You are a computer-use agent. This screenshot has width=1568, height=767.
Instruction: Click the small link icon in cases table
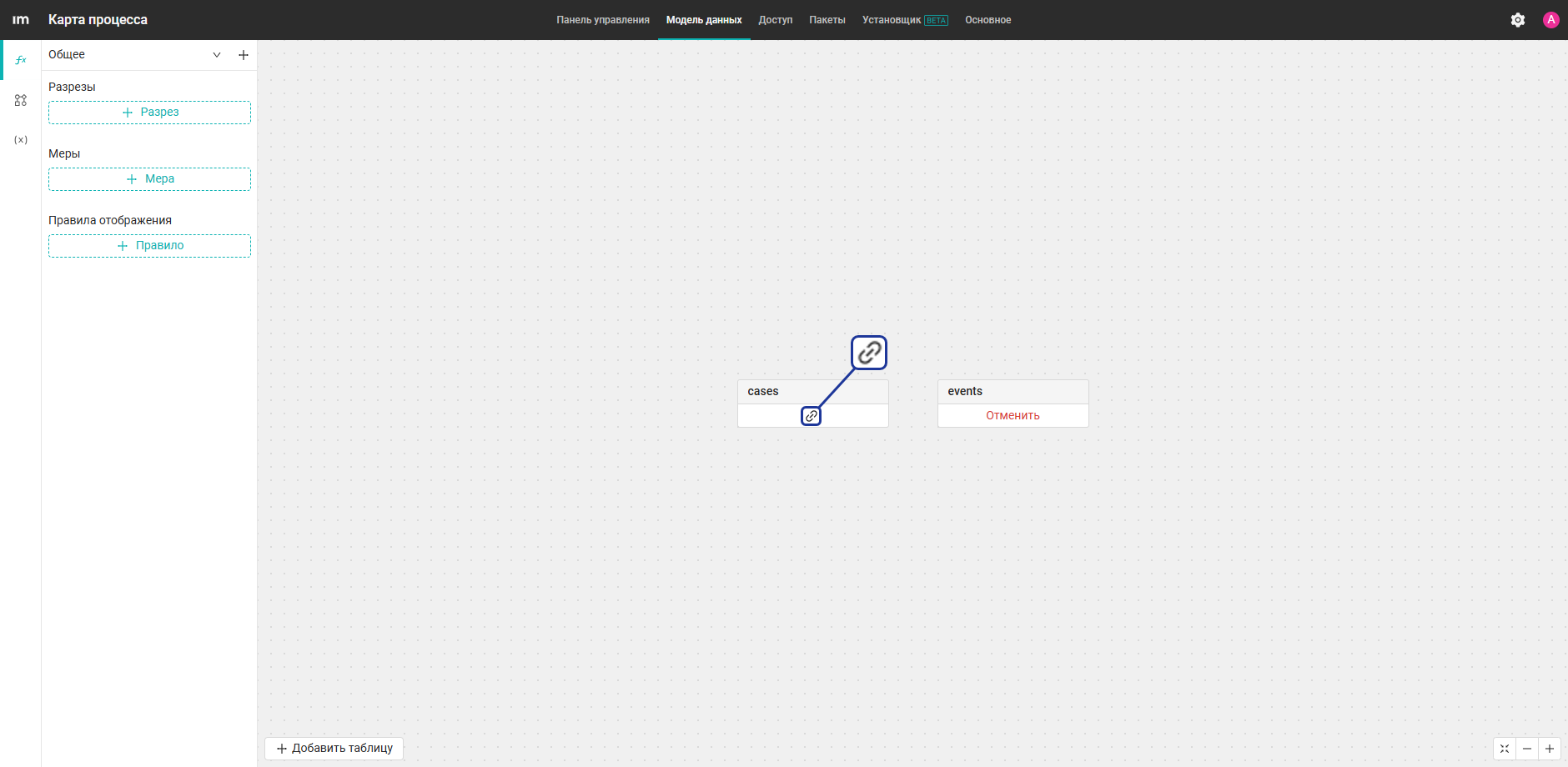point(812,416)
